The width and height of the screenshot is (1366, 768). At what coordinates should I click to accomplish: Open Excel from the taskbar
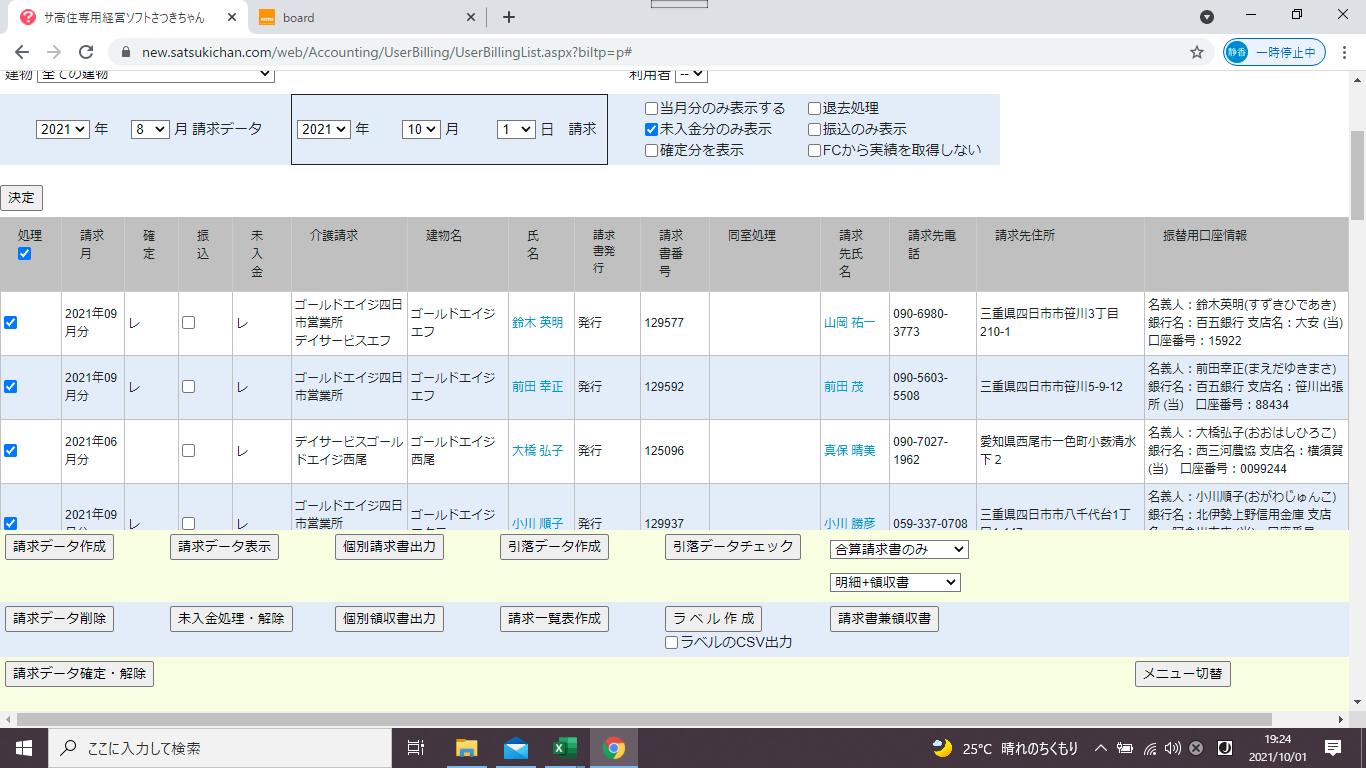coord(565,748)
